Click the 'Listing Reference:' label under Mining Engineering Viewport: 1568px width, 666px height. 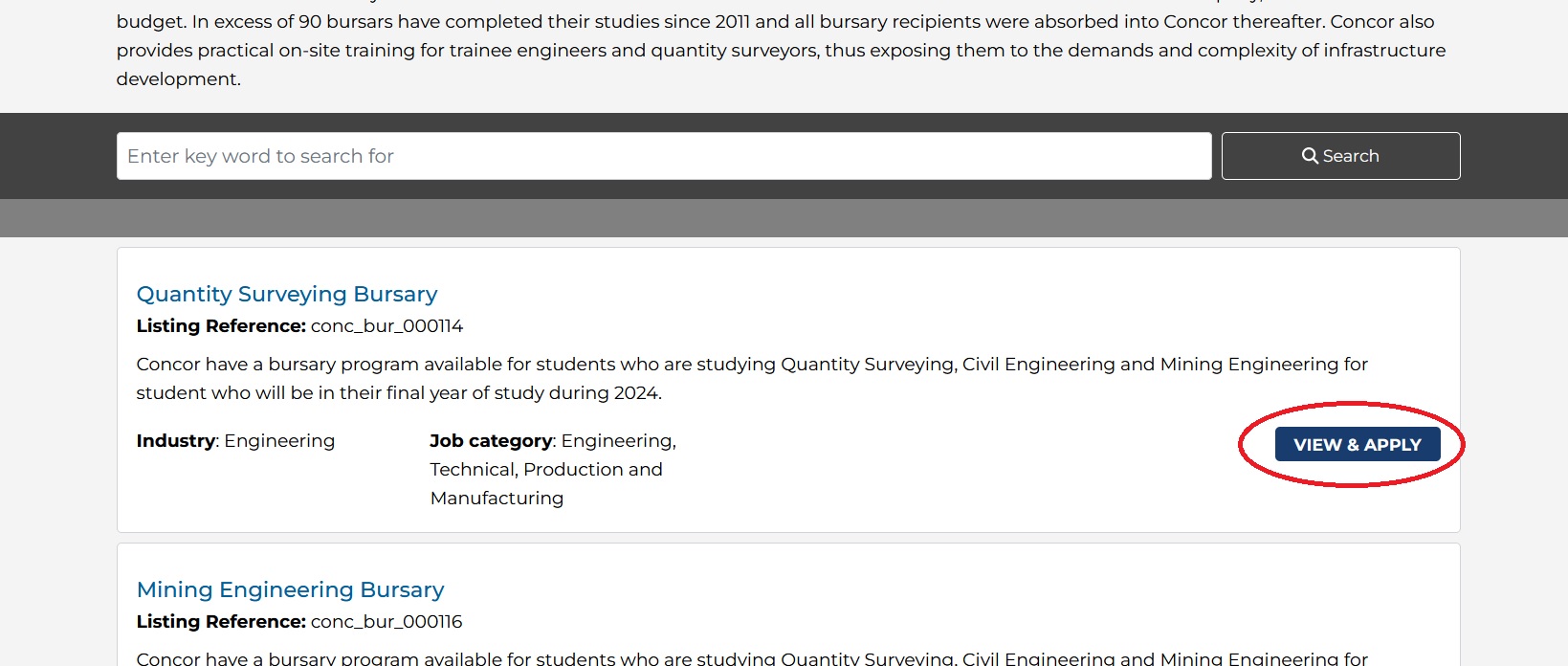(x=221, y=622)
